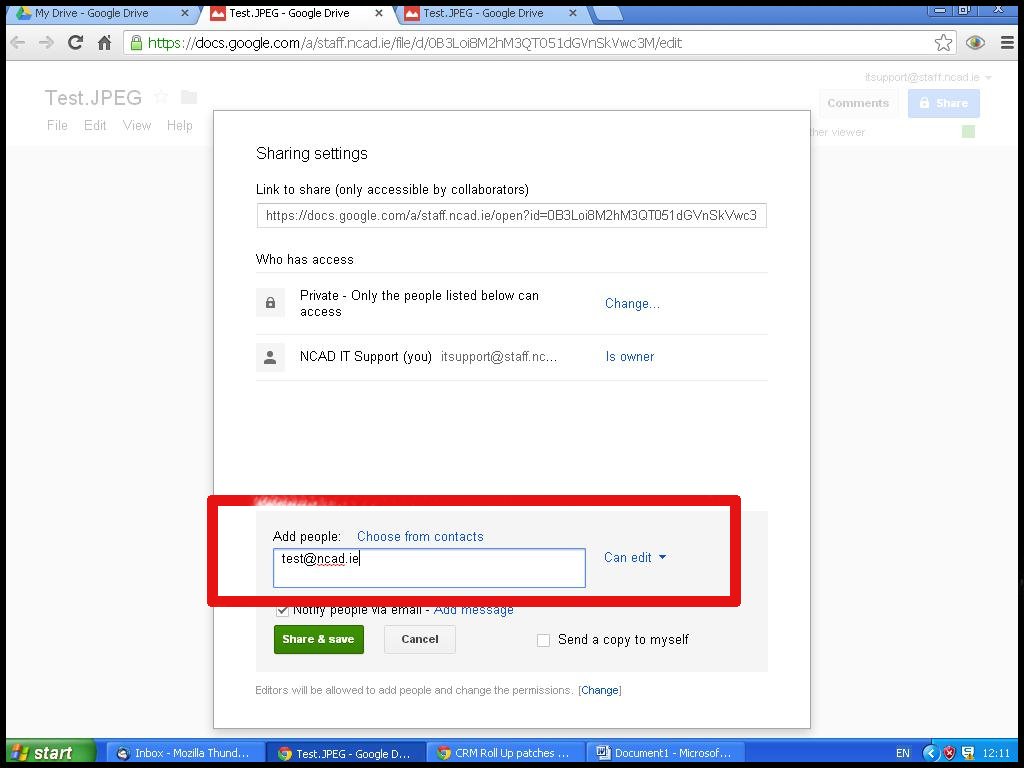Click the Add people email field
The image size is (1024, 768).
[429, 568]
